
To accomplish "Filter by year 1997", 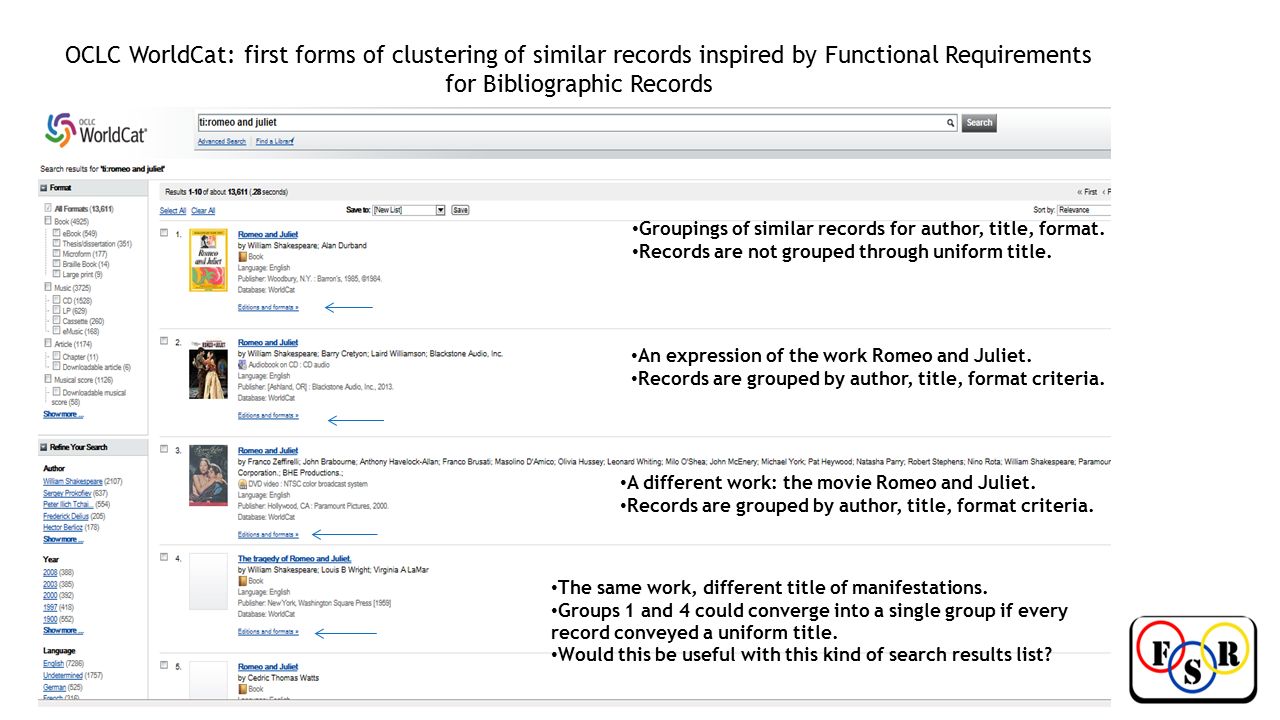I will 50,607.
